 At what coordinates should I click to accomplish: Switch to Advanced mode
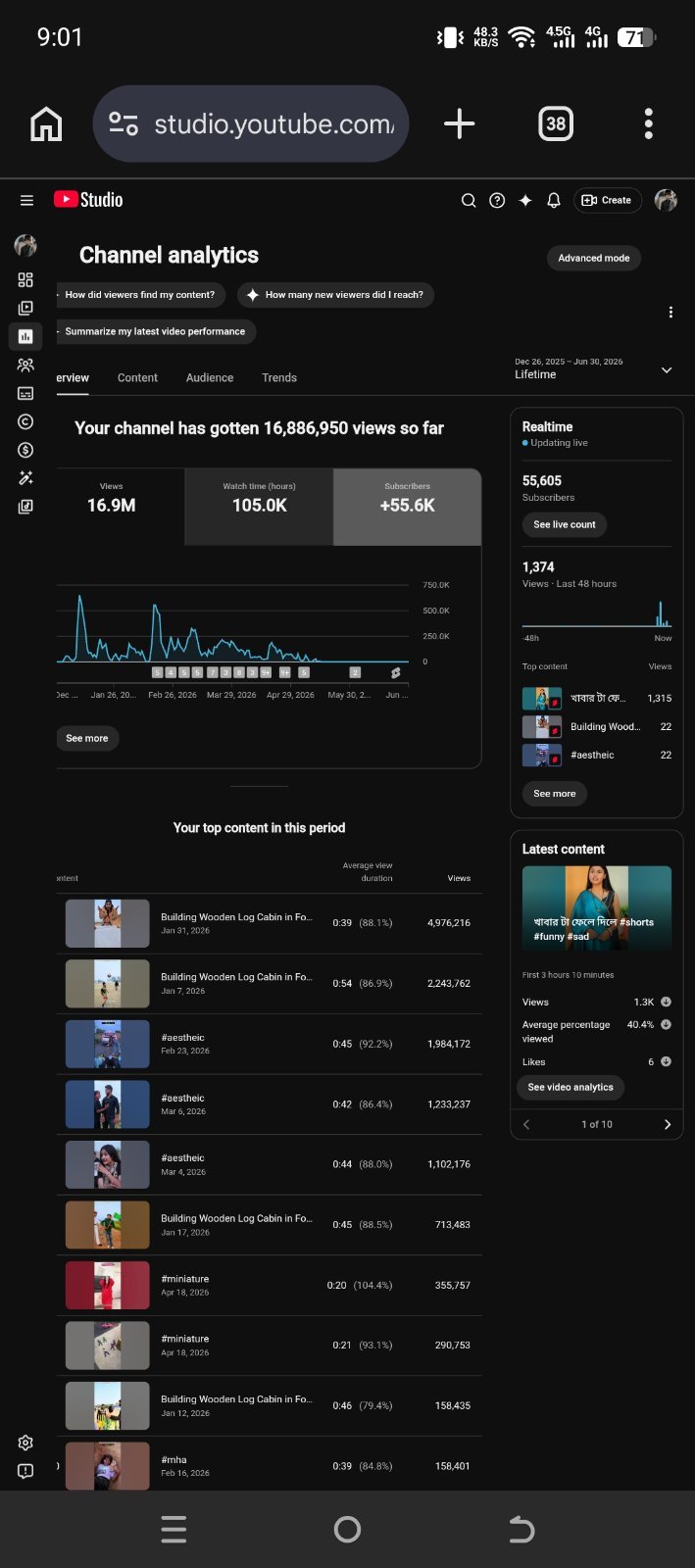[x=594, y=258]
